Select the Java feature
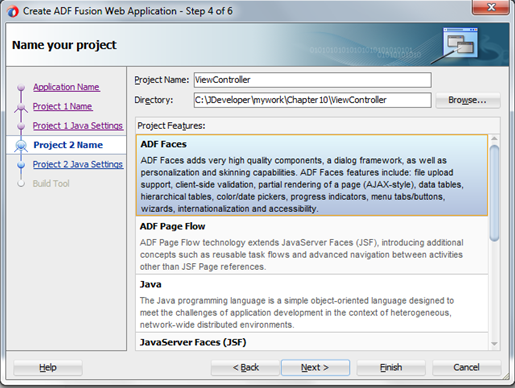Image resolution: width=515 pixels, height=388 pixels. [x=312, y=304]
